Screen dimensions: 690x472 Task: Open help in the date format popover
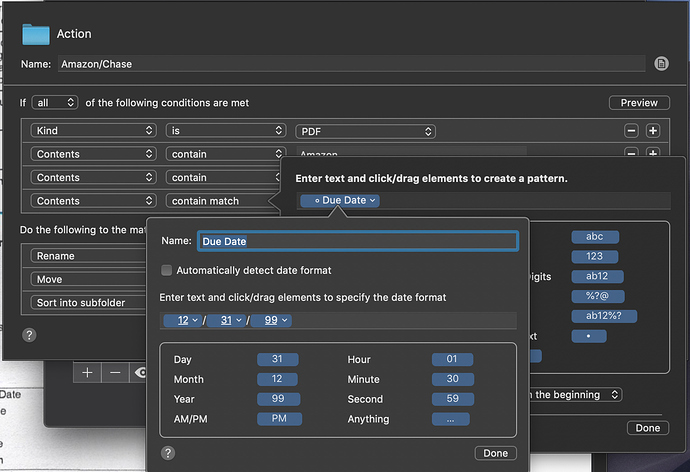pos(168,453)
